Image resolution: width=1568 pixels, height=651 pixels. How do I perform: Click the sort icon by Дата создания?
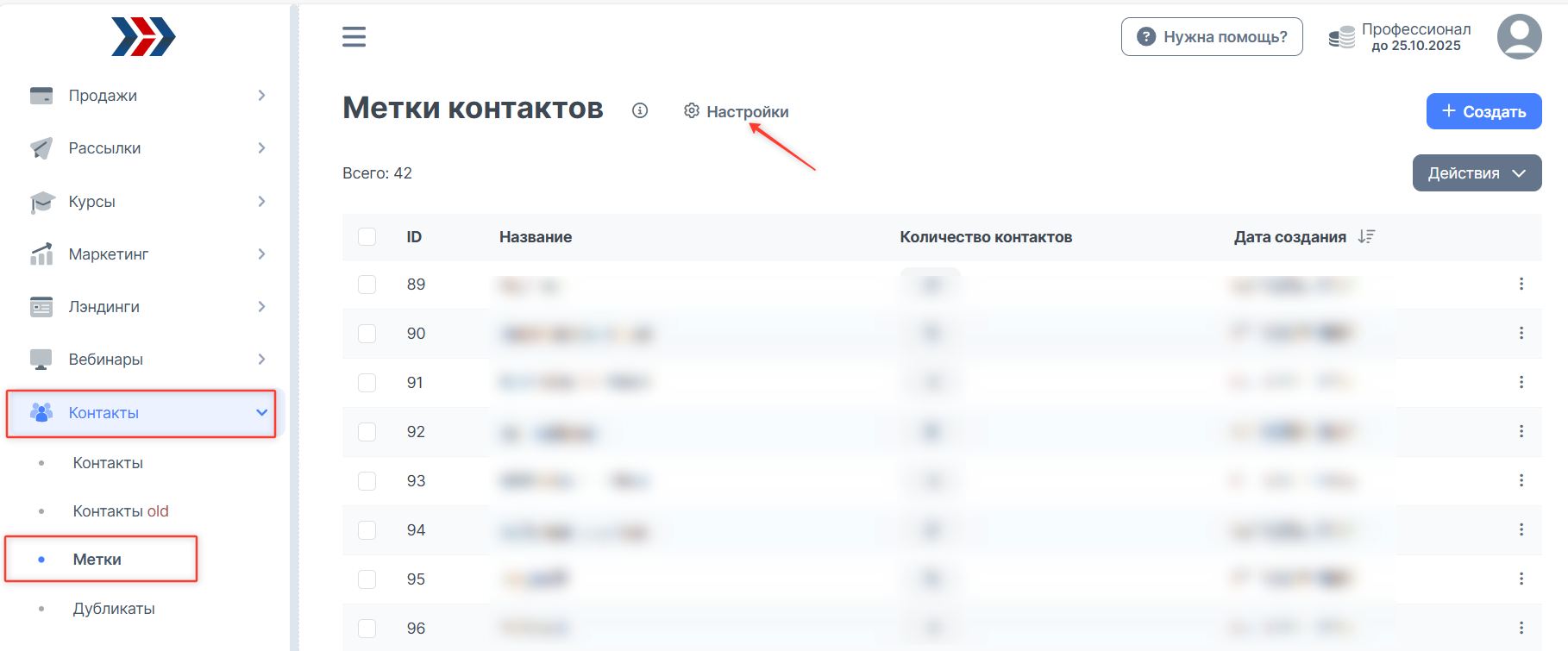tap(1365, 236)
